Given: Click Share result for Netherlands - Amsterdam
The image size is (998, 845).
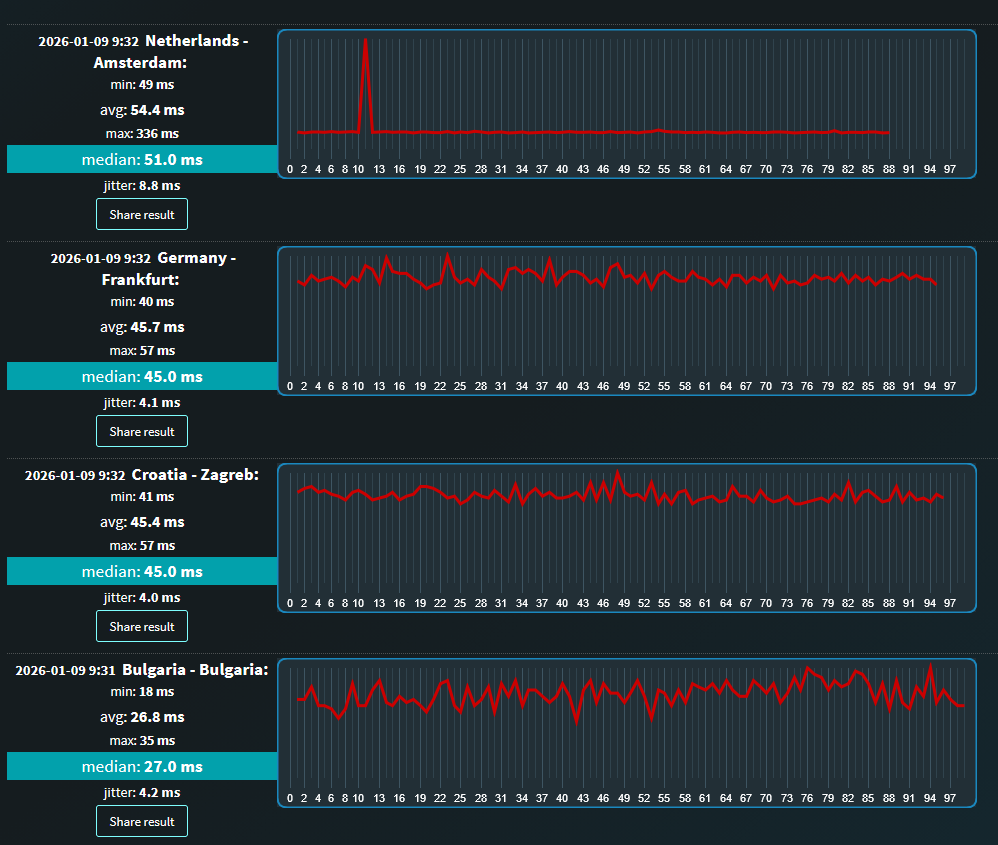Looking at the screenshot, I should (142, 214).
